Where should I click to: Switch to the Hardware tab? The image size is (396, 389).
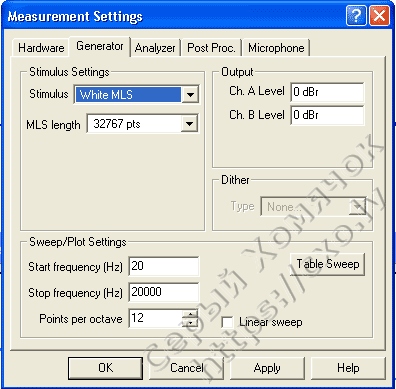[x=41, y=48]
